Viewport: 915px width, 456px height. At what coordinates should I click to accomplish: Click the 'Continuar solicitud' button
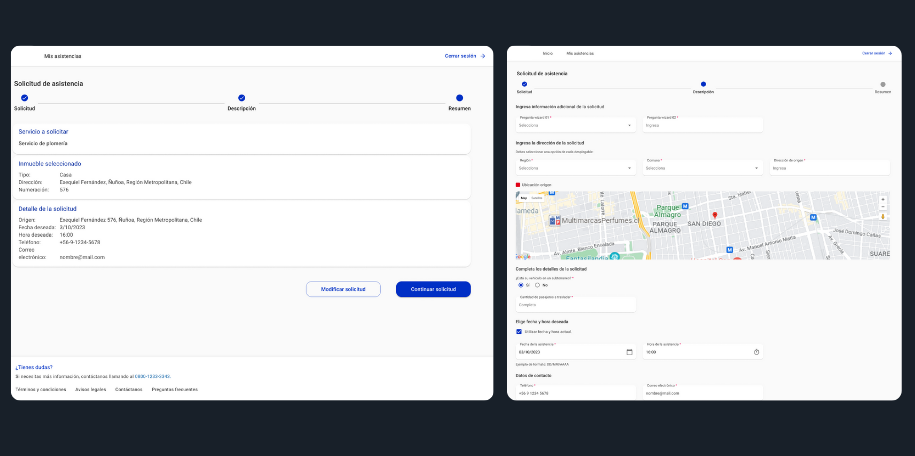[433, 289]
